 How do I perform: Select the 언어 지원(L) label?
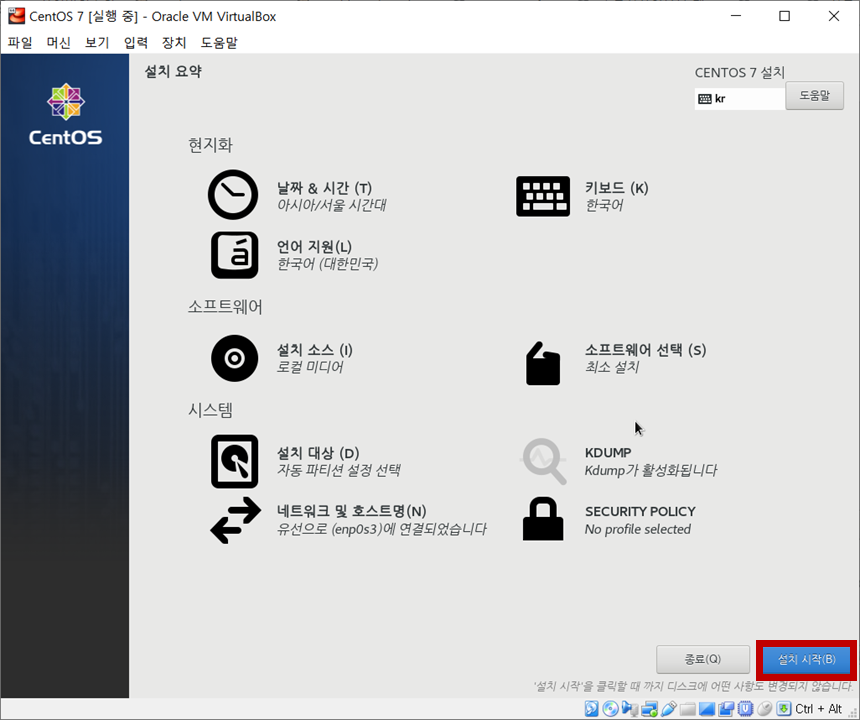click(314, 247)
